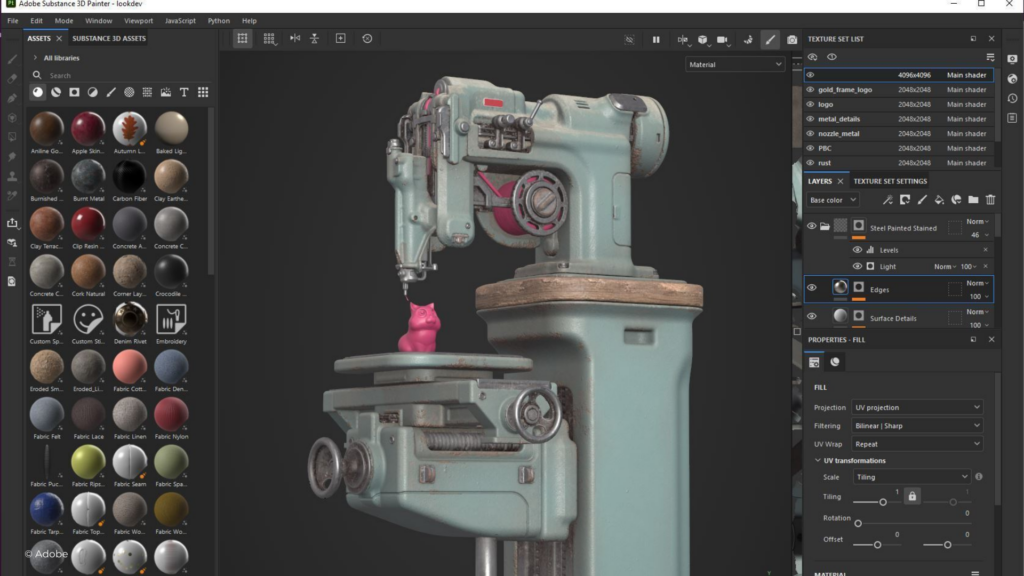This screenshot has width=1024, height=576.
Task: Toggle visibility of the Light effect
Action: click(857, 266)
